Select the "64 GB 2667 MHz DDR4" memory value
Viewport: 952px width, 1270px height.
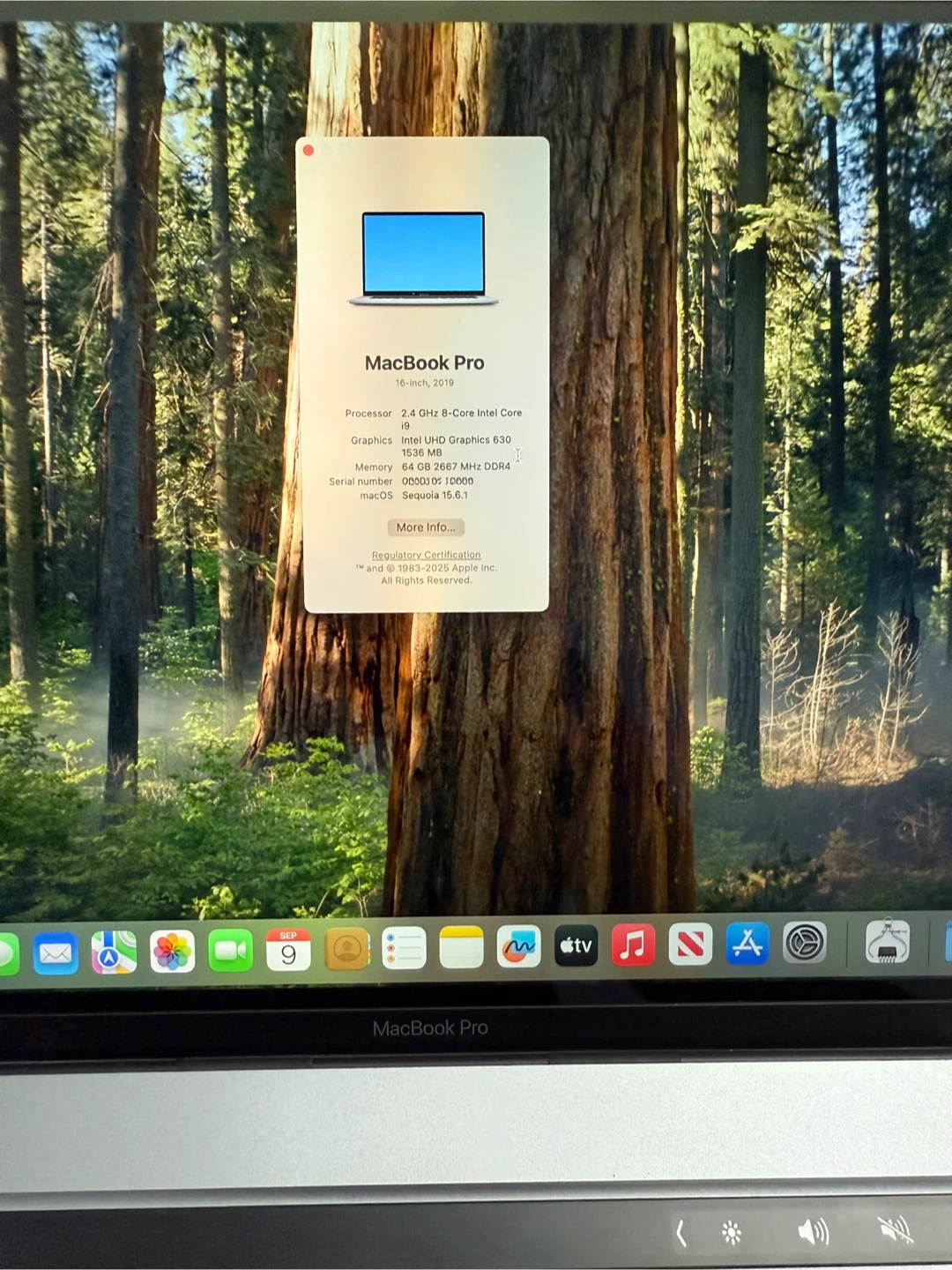tap(456, 467)
